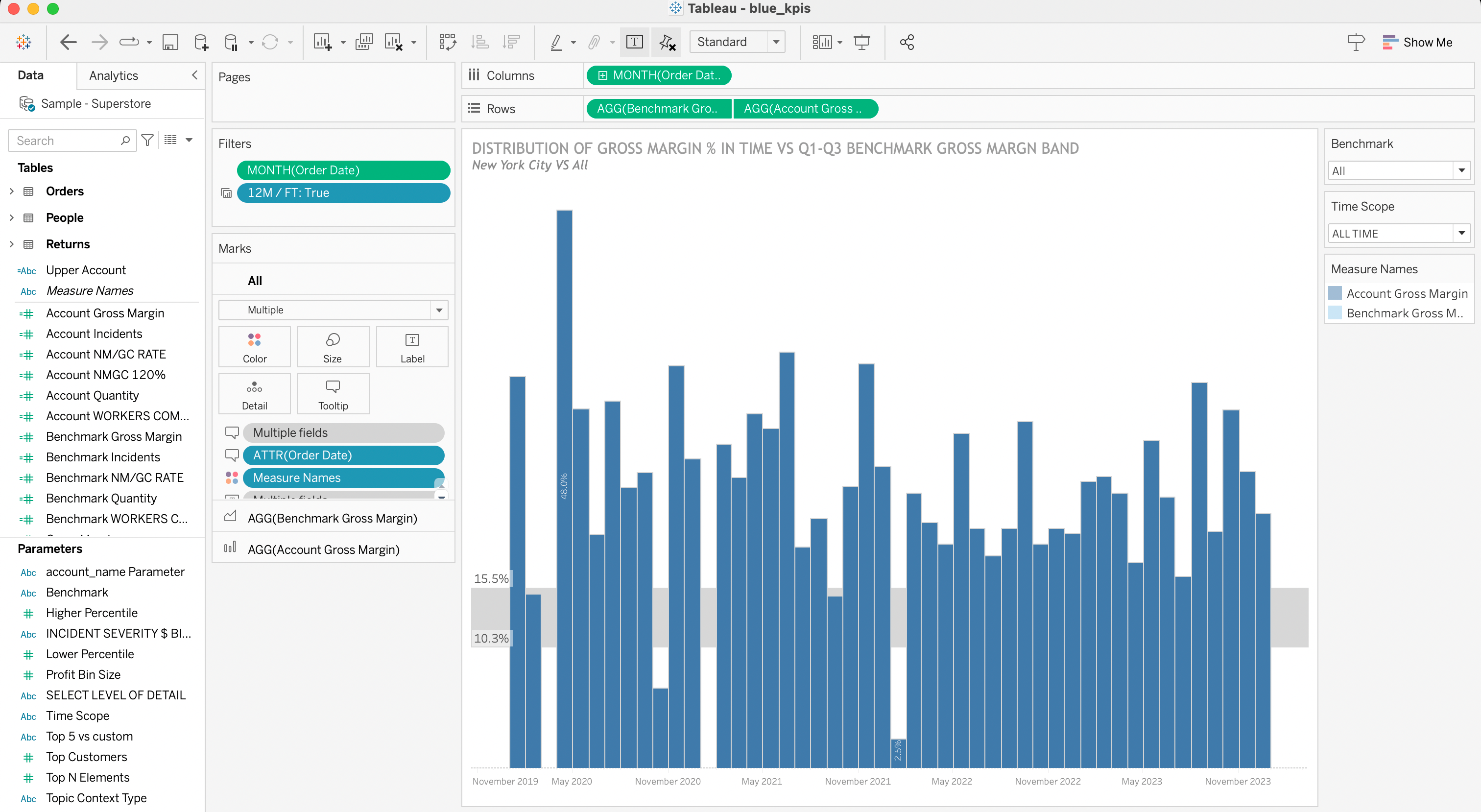The height and width of the screenshot is (812, 1481).
Task: Click the show me panel icon
Action: click(x=1390, y=42)
